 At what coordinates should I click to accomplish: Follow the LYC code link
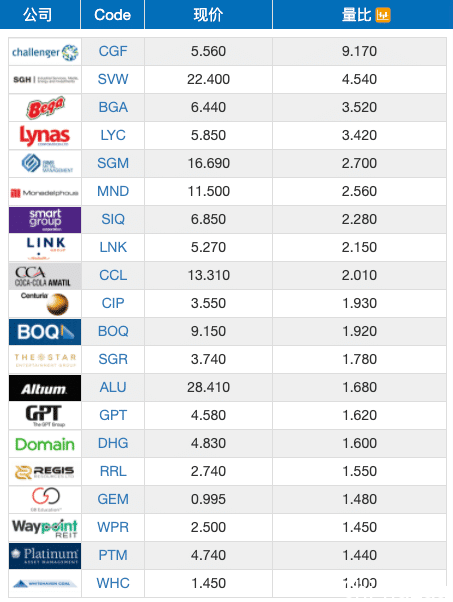coord(113,135)
